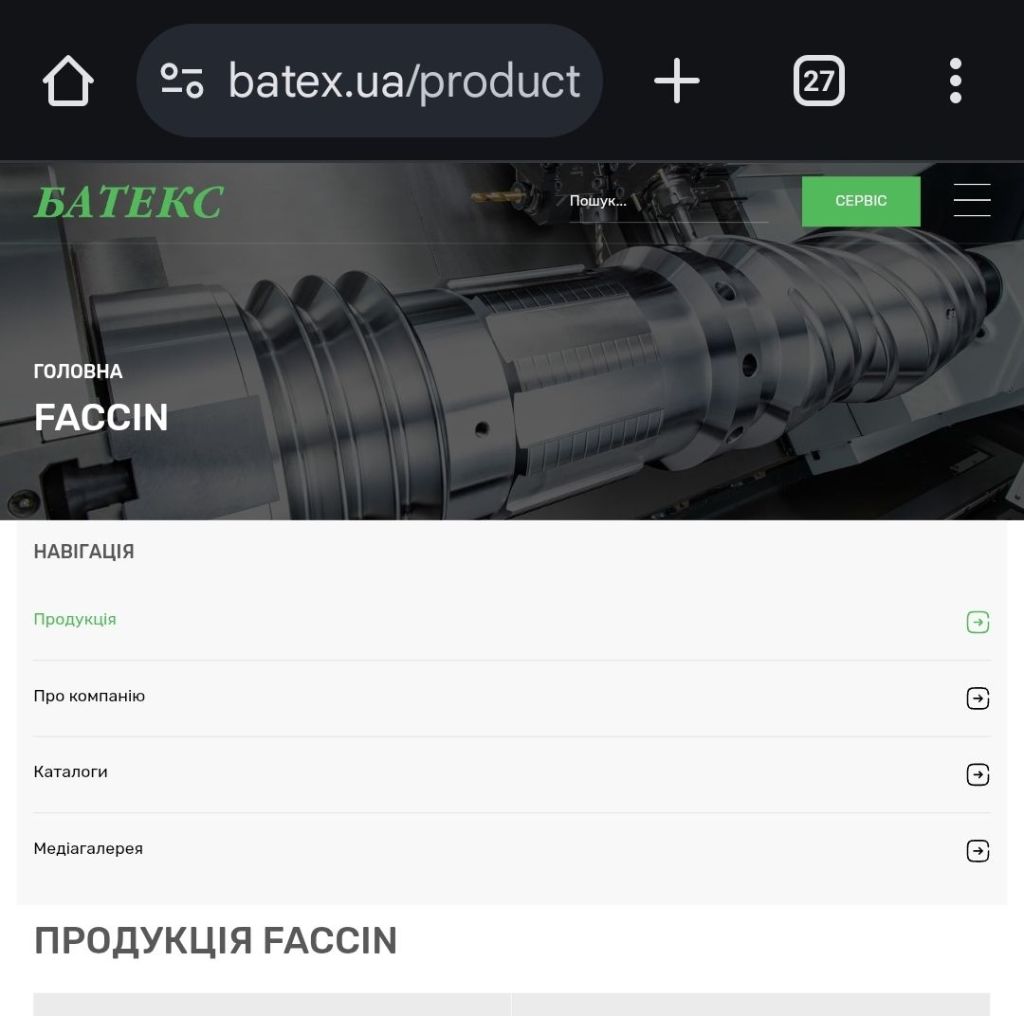This screenshot has height=1016, width=1024.
Task: Click the green СЕРВІС button
Action: pos(861,201)
